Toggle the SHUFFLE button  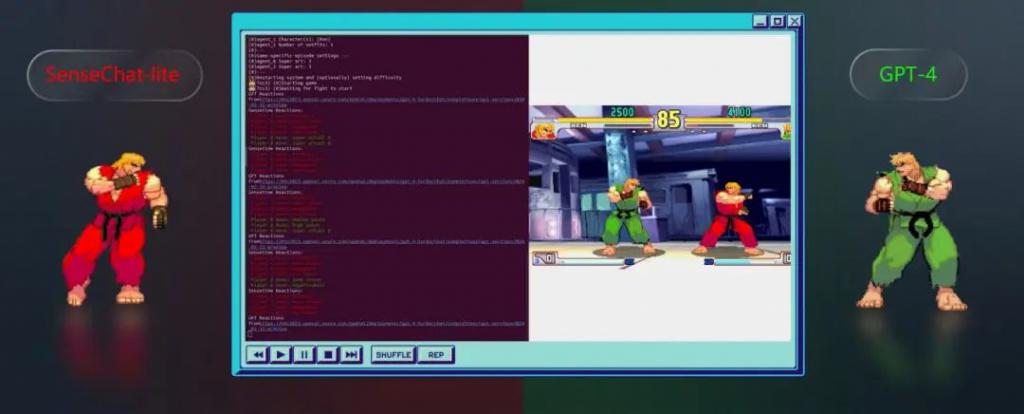pyautogui.click(x=393, y=355)
